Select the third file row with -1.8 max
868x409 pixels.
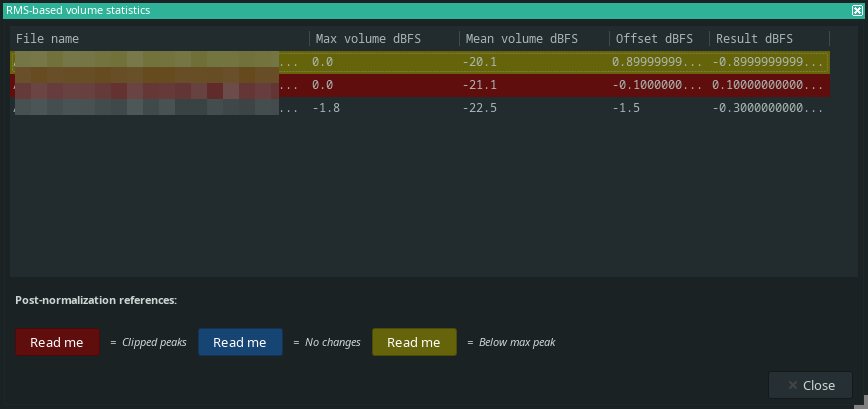pyautogui.click(x=420, y=108)
